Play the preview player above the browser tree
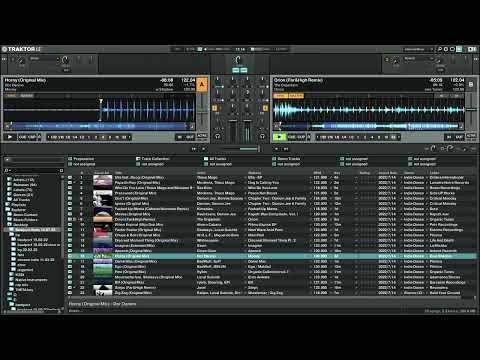Screen dimensions: 480x360 click(7, 160)
